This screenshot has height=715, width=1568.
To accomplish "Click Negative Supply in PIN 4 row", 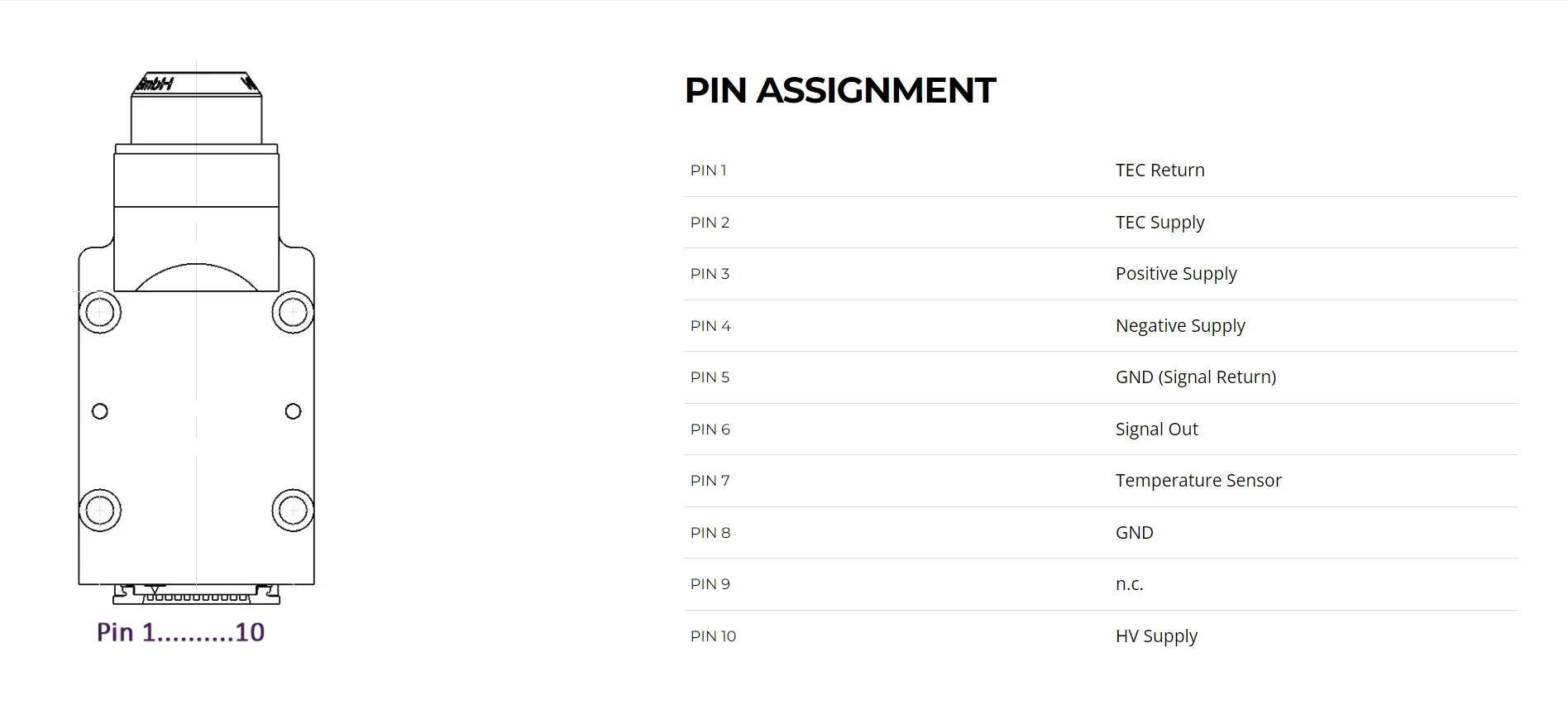I will (1180, 326).
